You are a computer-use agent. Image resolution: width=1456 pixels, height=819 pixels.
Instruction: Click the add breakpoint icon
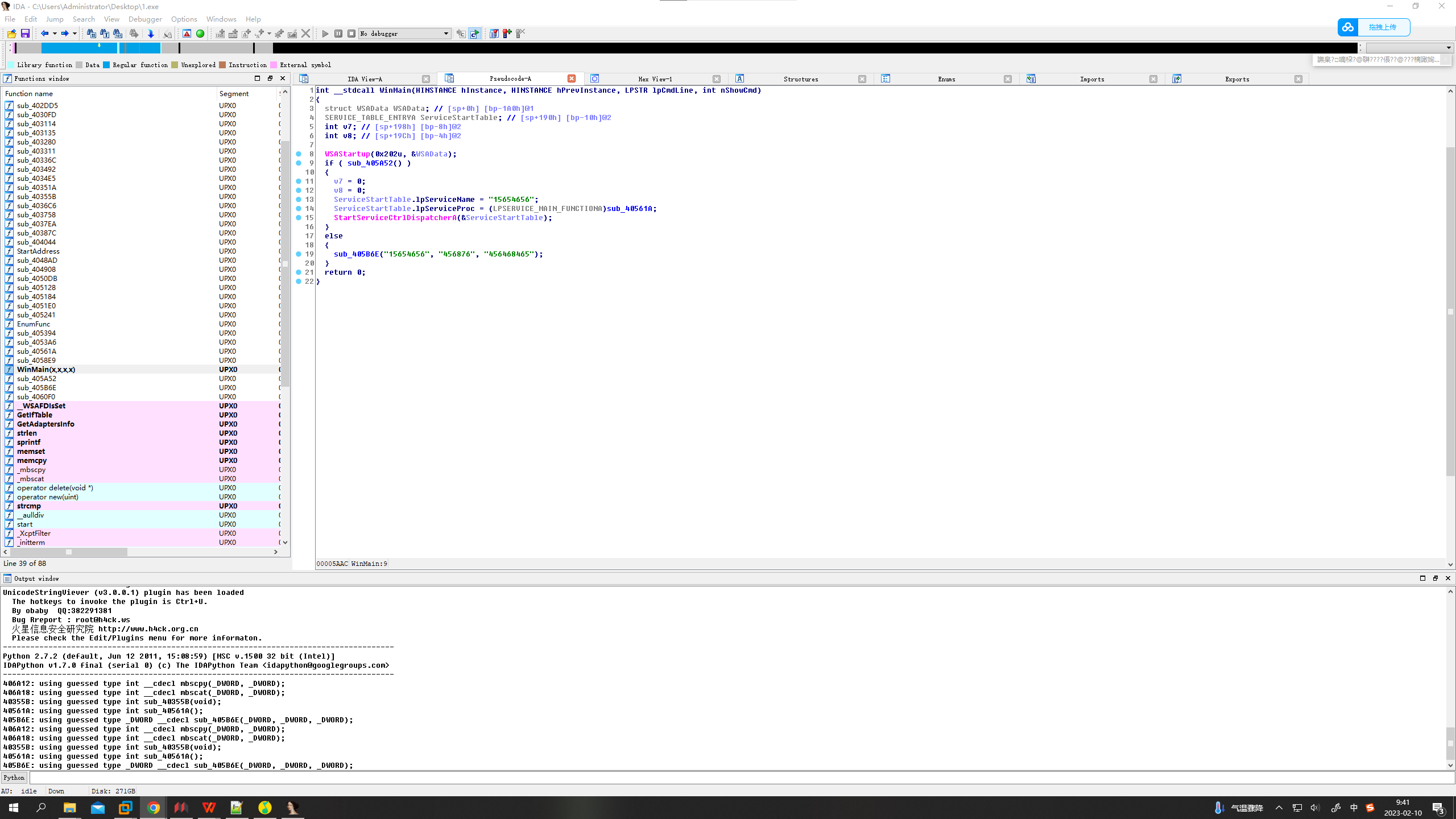coord(507,34)
